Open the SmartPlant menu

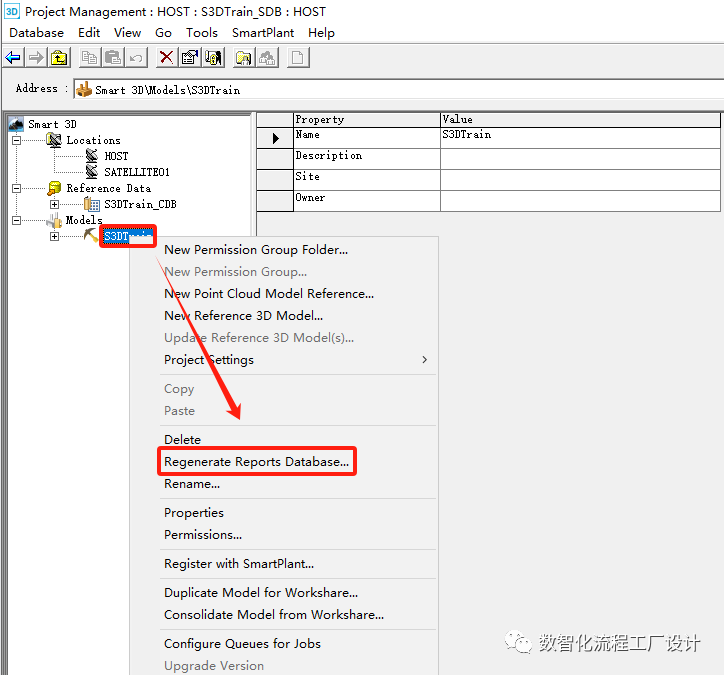click(x=263, y=33)
